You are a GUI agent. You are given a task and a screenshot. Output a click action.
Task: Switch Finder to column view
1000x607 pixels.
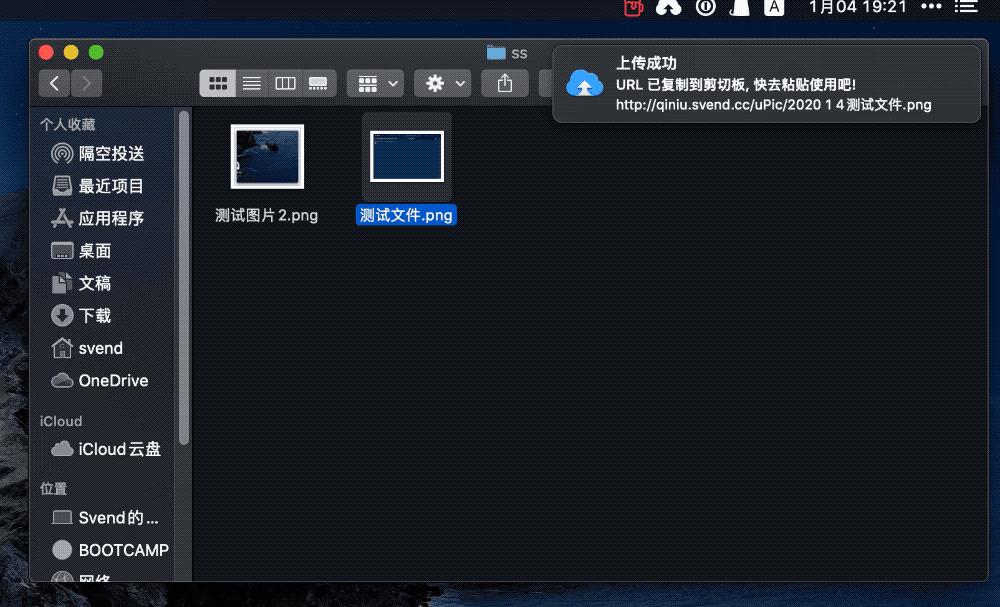click(285, 83)
